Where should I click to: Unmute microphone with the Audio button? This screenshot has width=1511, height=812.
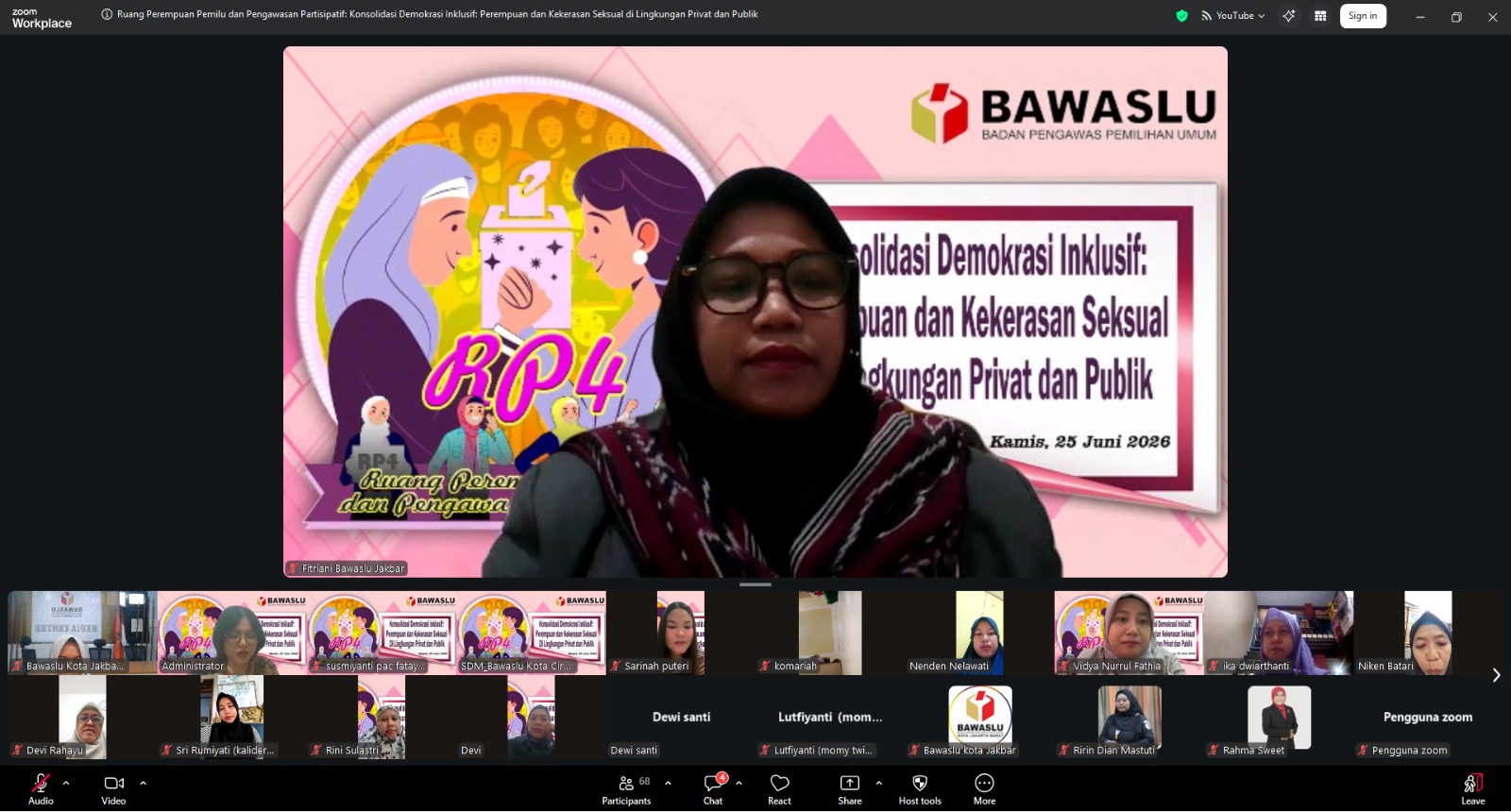click(41, 788)
